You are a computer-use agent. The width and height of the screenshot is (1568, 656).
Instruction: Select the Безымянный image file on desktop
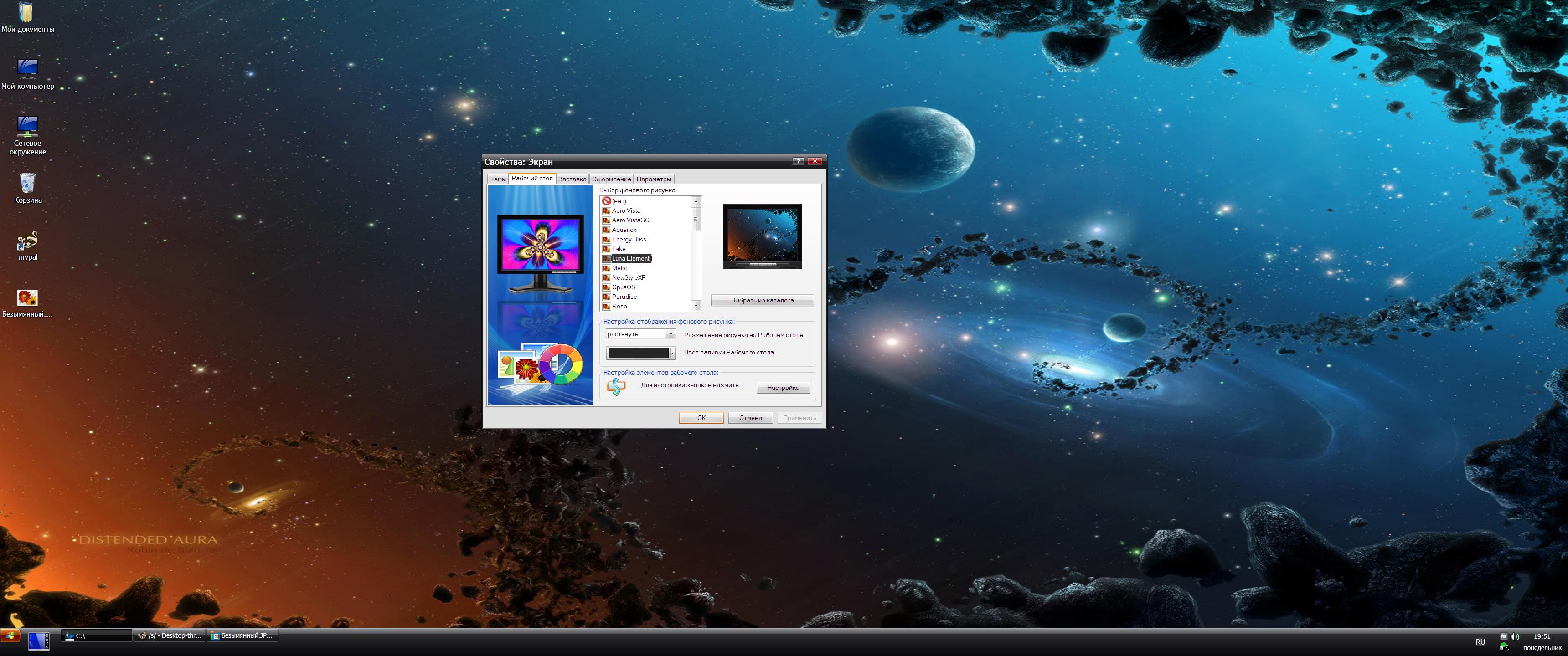point(27,298)
